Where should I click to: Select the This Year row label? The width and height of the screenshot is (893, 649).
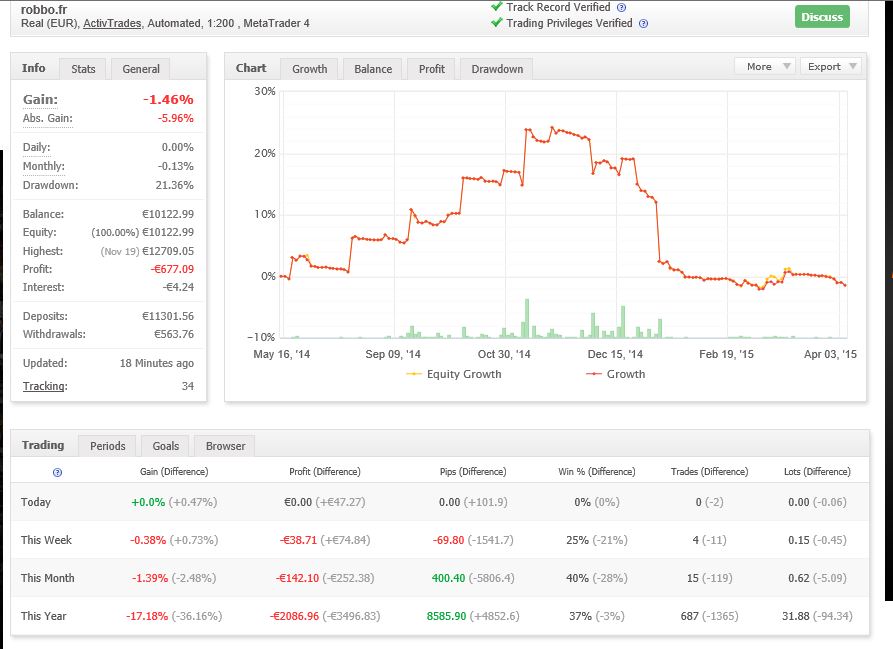coord(44,616)
